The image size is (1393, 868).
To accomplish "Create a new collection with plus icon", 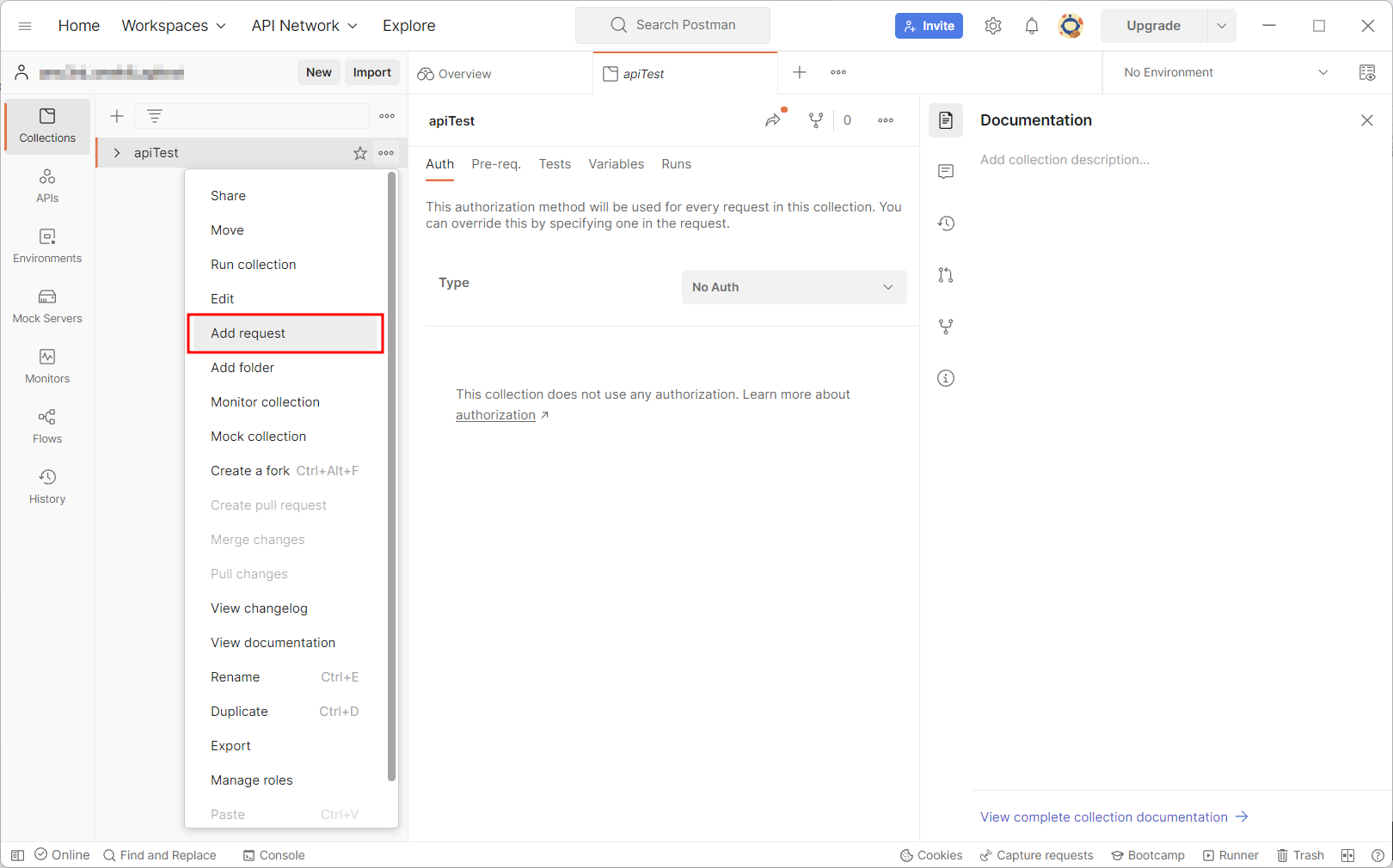I will coord(117,116).
